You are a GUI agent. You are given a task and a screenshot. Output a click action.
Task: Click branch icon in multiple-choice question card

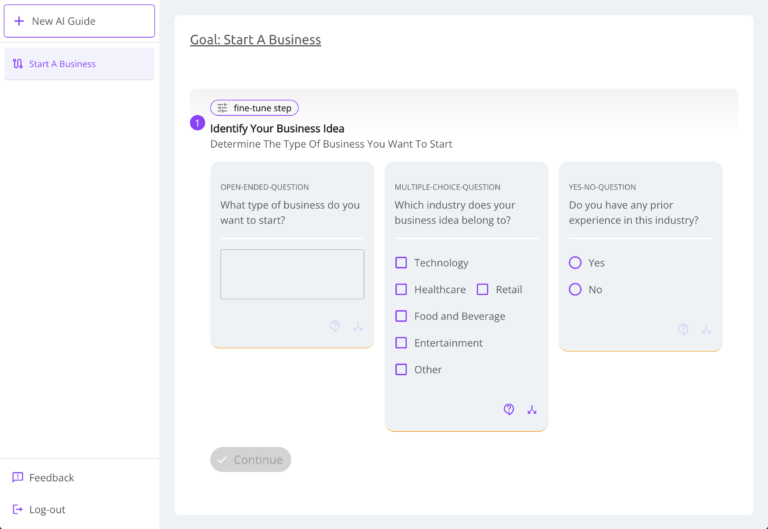[532, 409]
